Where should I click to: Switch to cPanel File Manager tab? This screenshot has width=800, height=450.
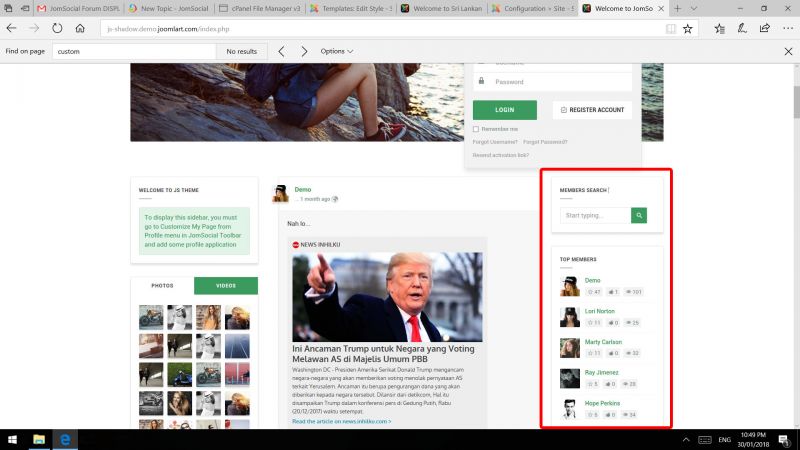(x=259, y=8)
